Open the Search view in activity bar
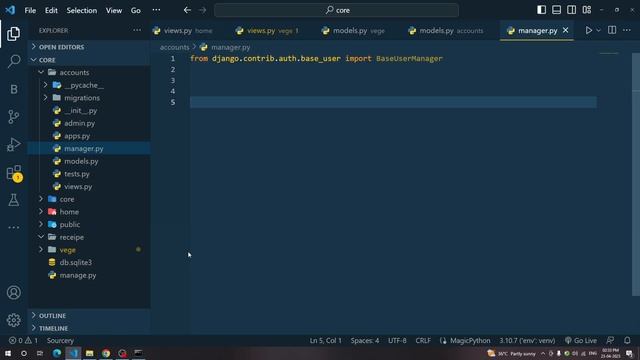 coord(13,61)
